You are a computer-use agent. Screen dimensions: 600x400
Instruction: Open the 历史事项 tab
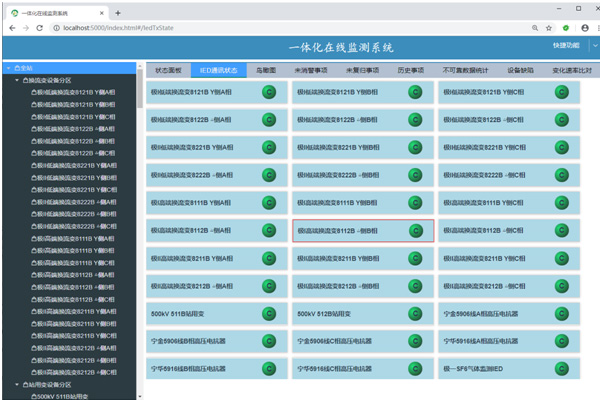[410, 71]
